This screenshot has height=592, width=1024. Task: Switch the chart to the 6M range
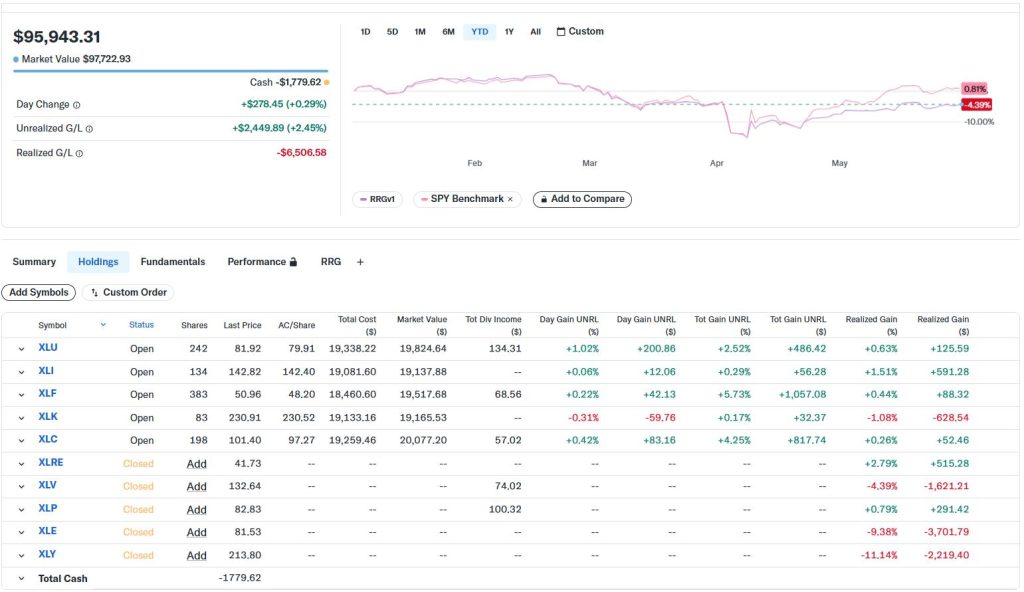448,31
